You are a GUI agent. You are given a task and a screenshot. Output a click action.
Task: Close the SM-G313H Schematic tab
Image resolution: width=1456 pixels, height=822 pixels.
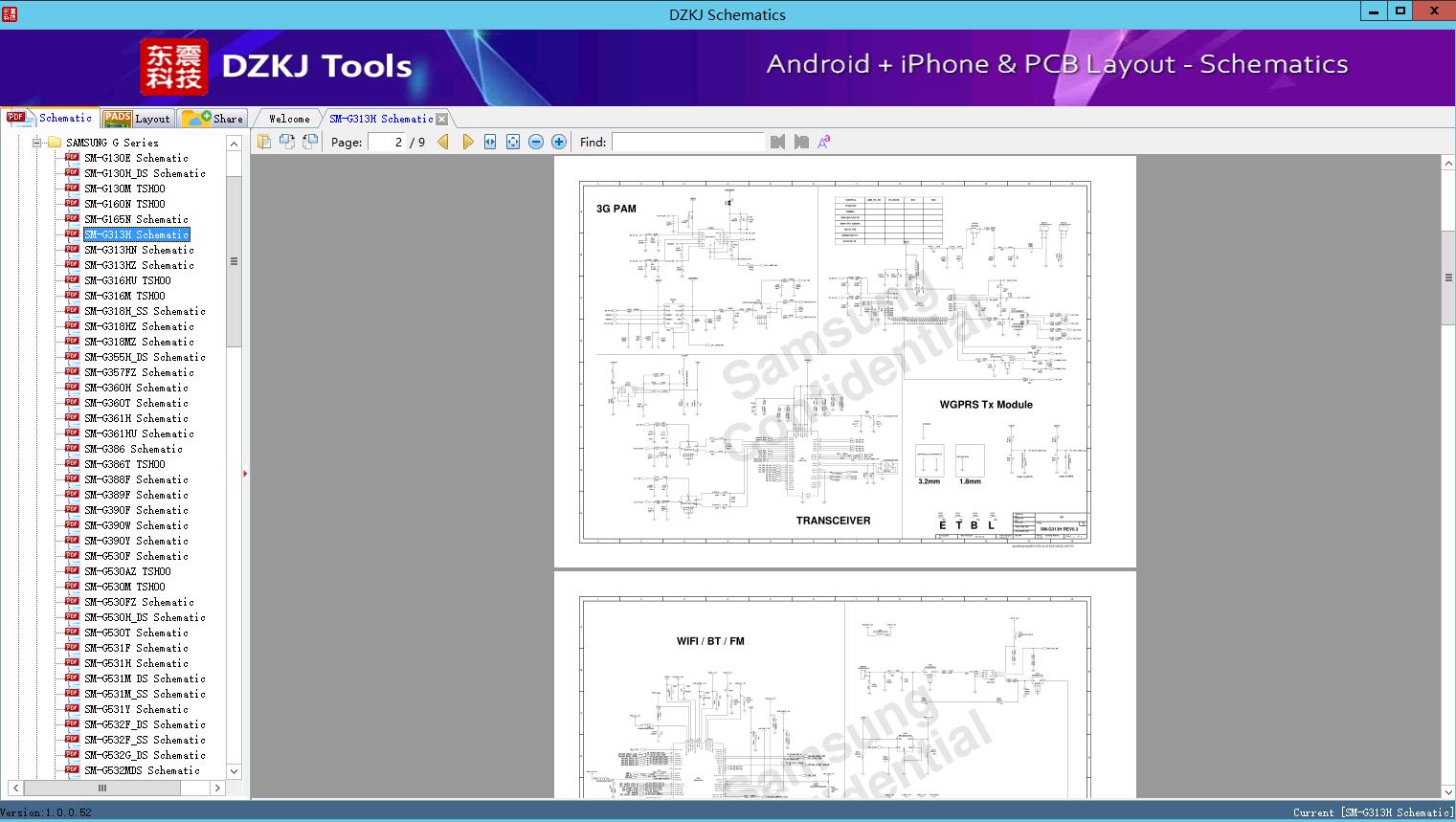442,119
